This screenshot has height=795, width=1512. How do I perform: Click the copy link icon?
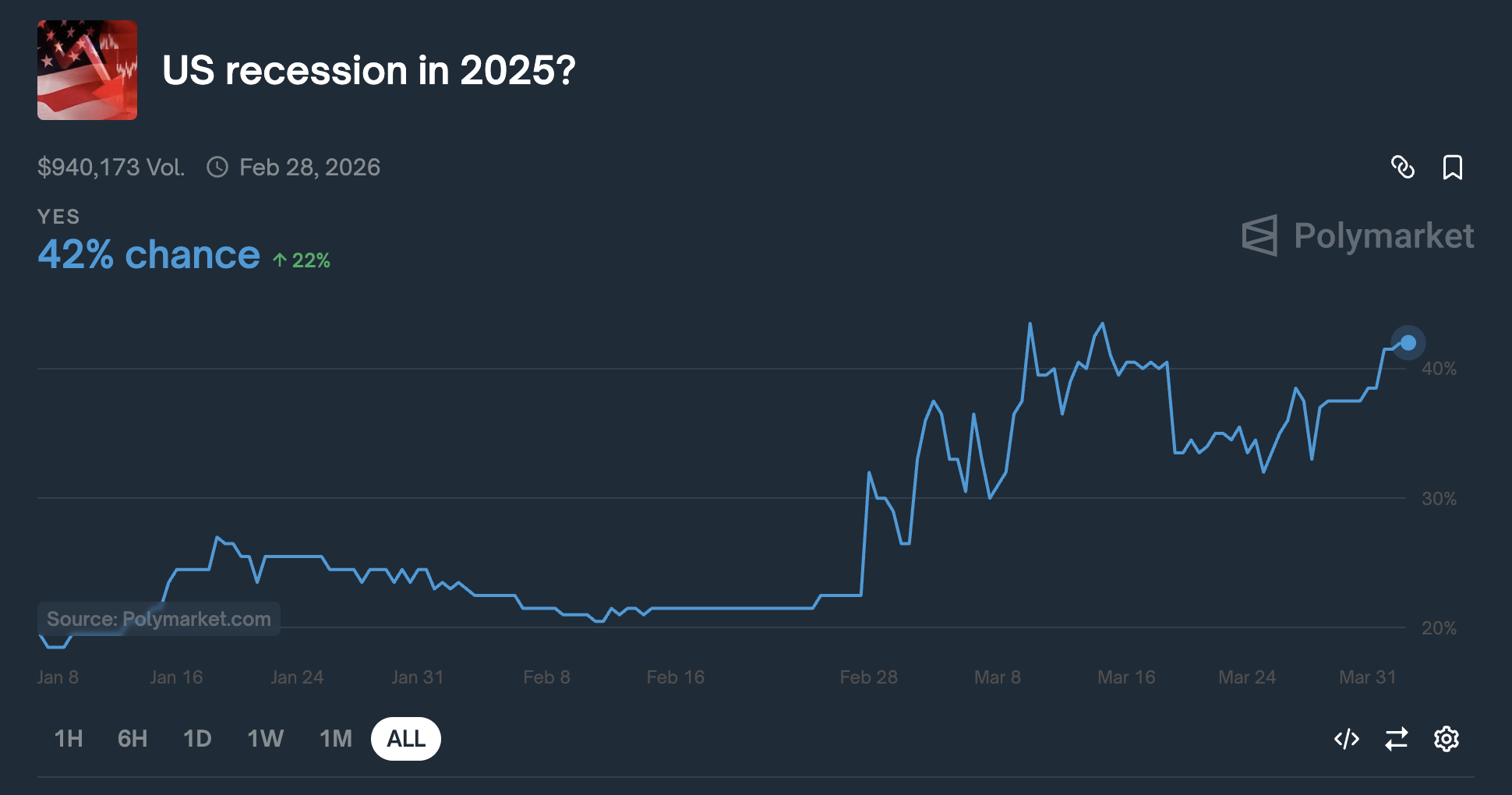click(x=1403, y=167)
